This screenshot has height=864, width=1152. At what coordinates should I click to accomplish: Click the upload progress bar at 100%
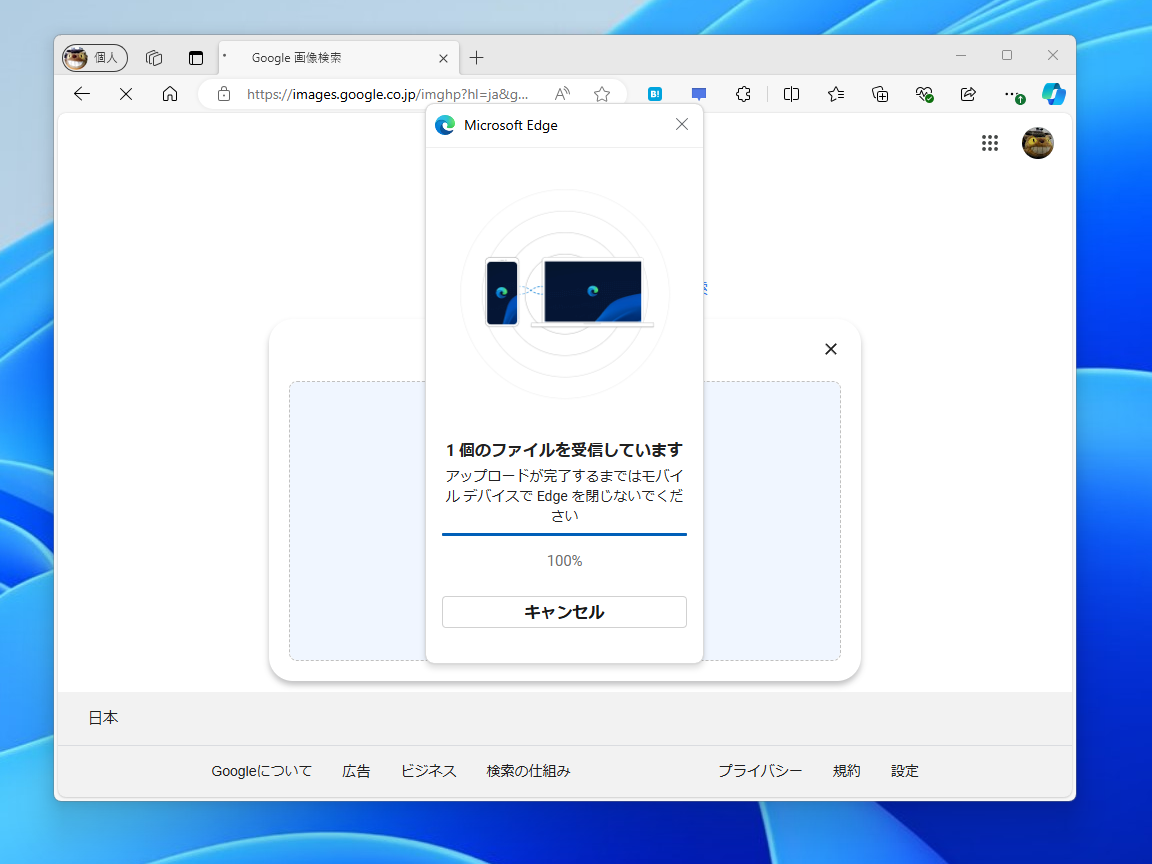pos(564,535)
